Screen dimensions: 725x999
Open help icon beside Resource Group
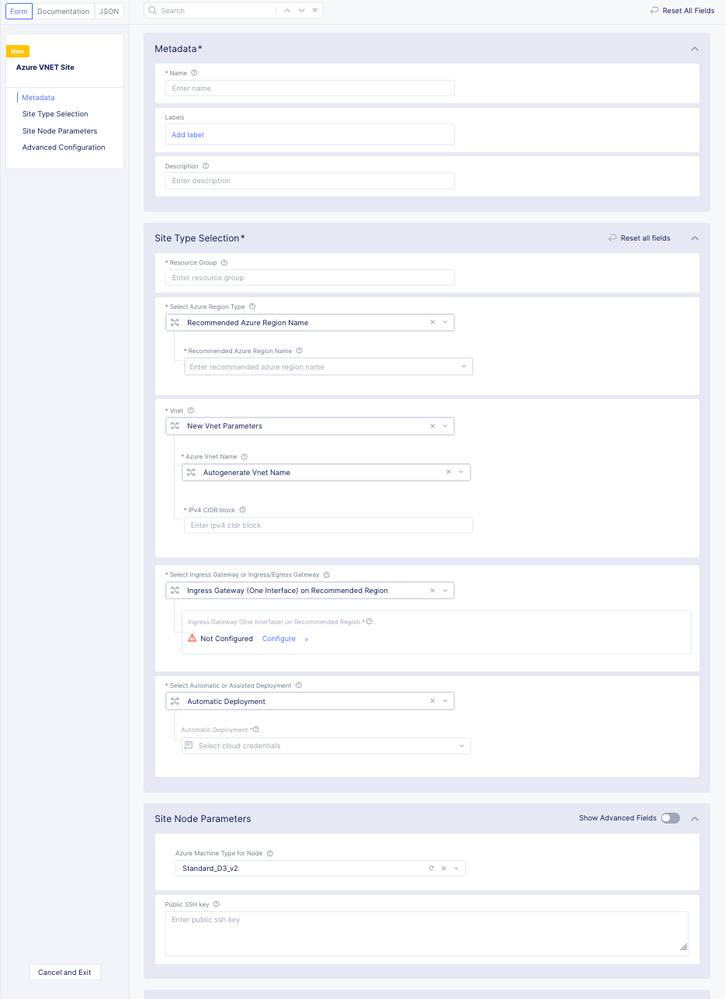pyautogui.click(x=224, y=263)
